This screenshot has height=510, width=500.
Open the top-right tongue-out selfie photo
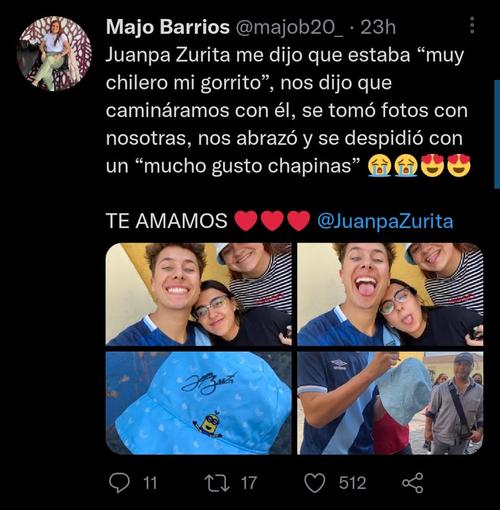pyautogui.click(x=390, y=294)
